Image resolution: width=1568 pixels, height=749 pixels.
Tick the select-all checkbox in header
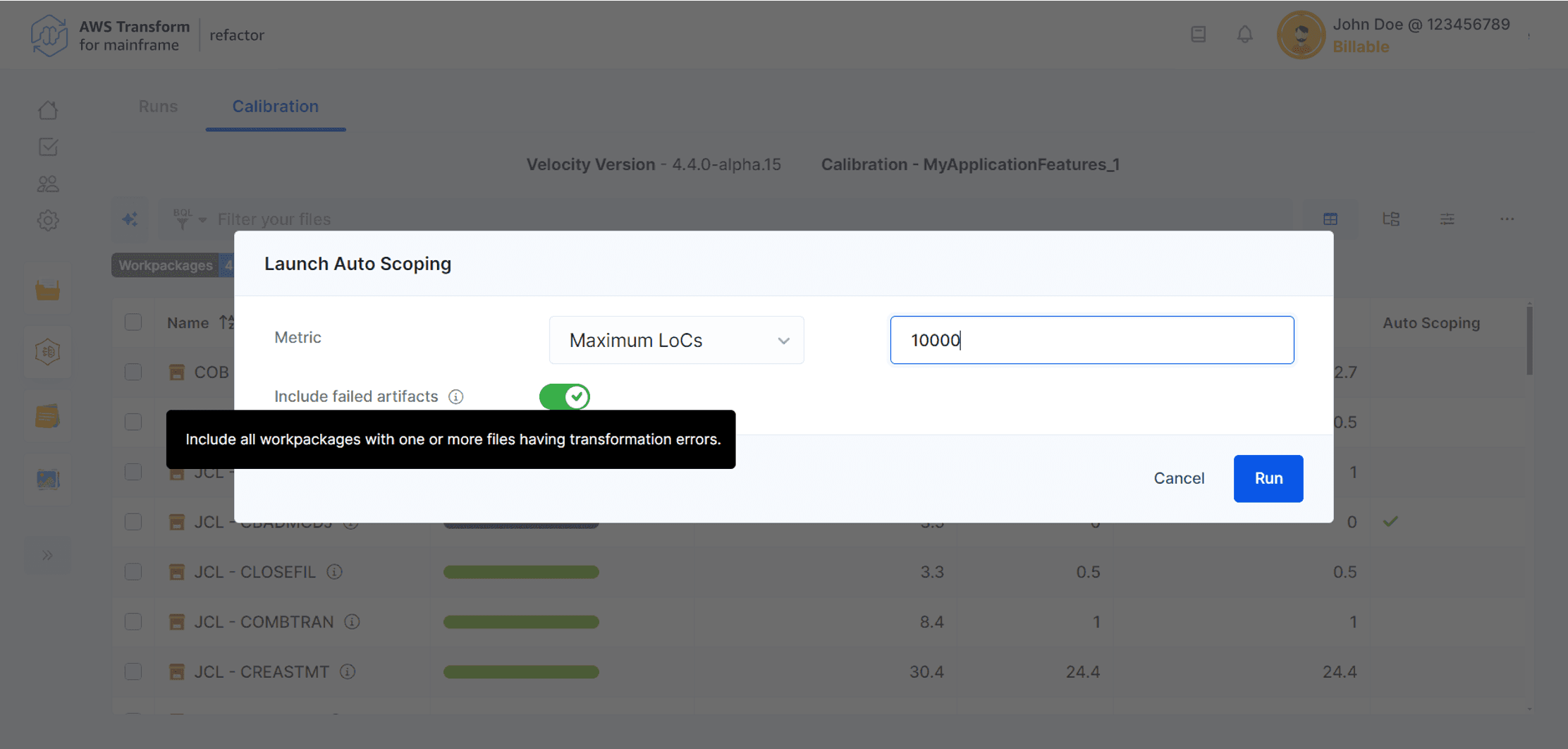coord(133,322)
